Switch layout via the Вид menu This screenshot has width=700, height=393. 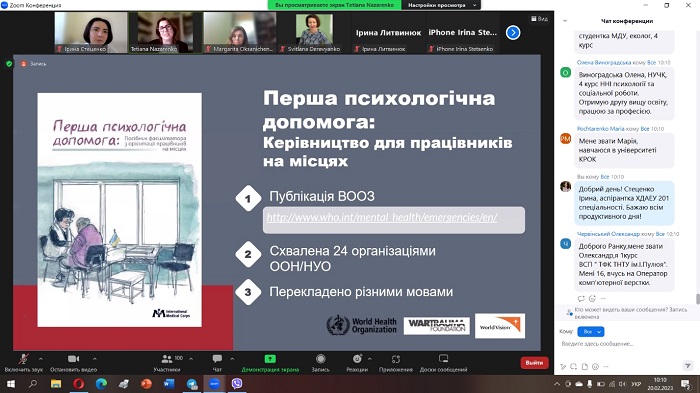click(x=540, y=19)
